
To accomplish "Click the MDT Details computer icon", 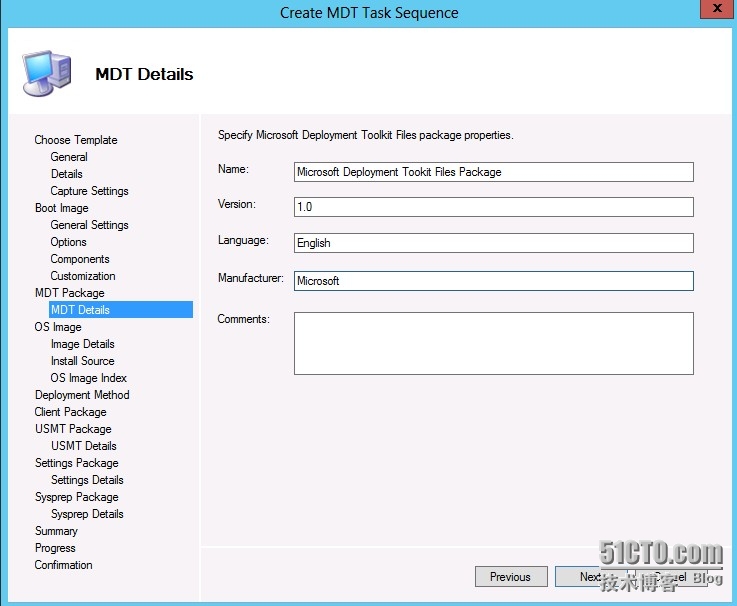I will [x=47, y=73].
